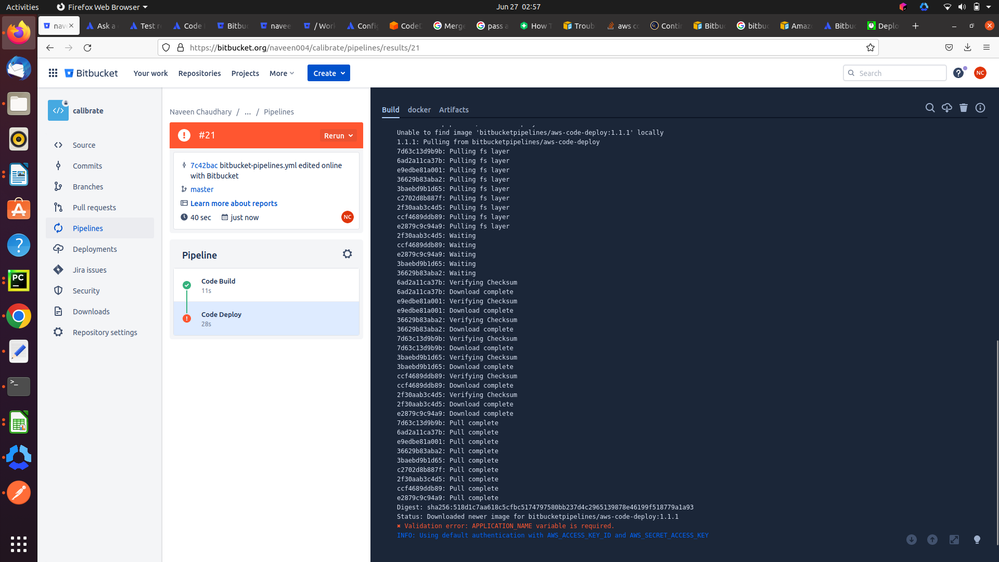The height and width of the screenshot is (562, 999).
Task: Open the Activities overview
Action: click(22, 7)
